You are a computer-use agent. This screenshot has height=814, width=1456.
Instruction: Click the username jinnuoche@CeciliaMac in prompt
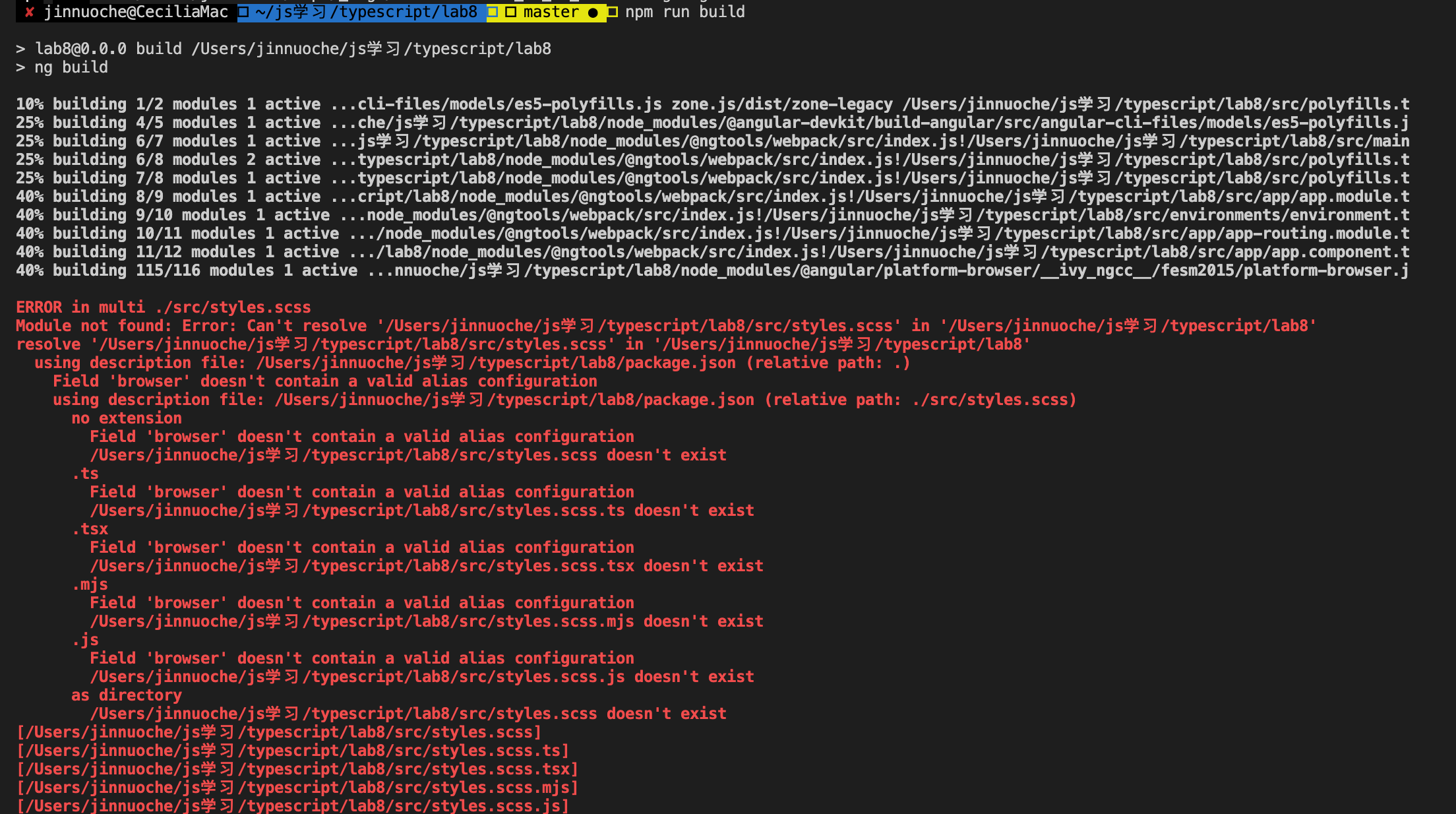(x=136, y=12)
